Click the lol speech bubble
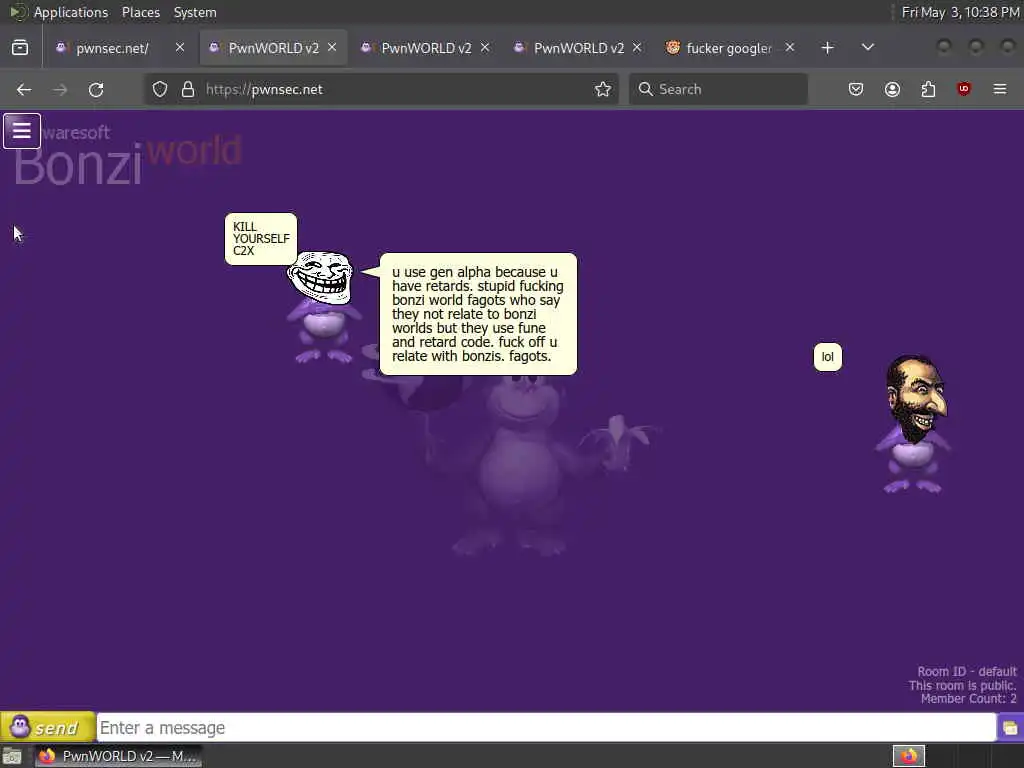This screenshot has width=1024, height=768. (827, 357)
